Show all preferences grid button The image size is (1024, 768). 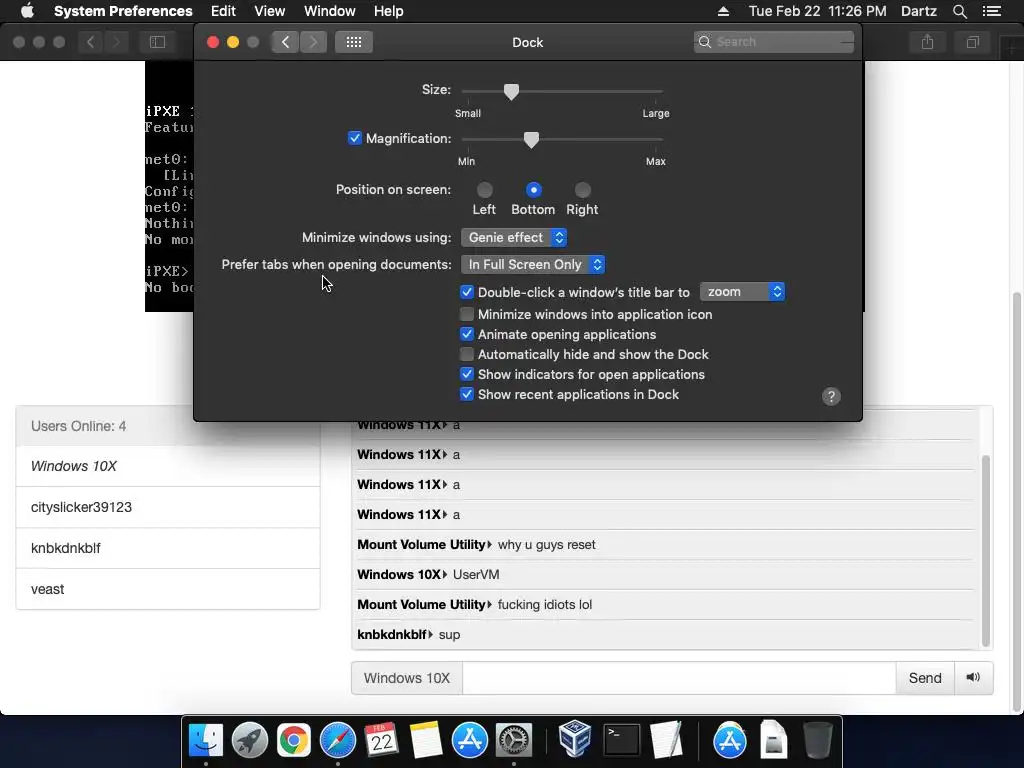click(x=354, y=42)
